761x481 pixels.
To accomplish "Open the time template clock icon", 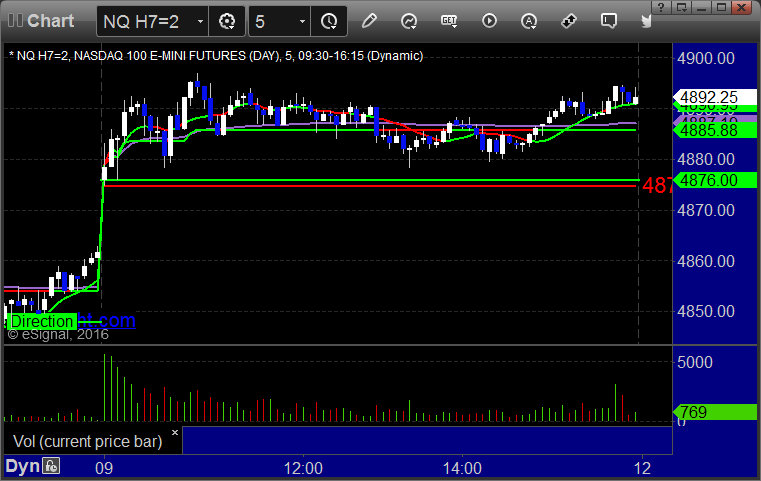I will [x=329, y=21].
